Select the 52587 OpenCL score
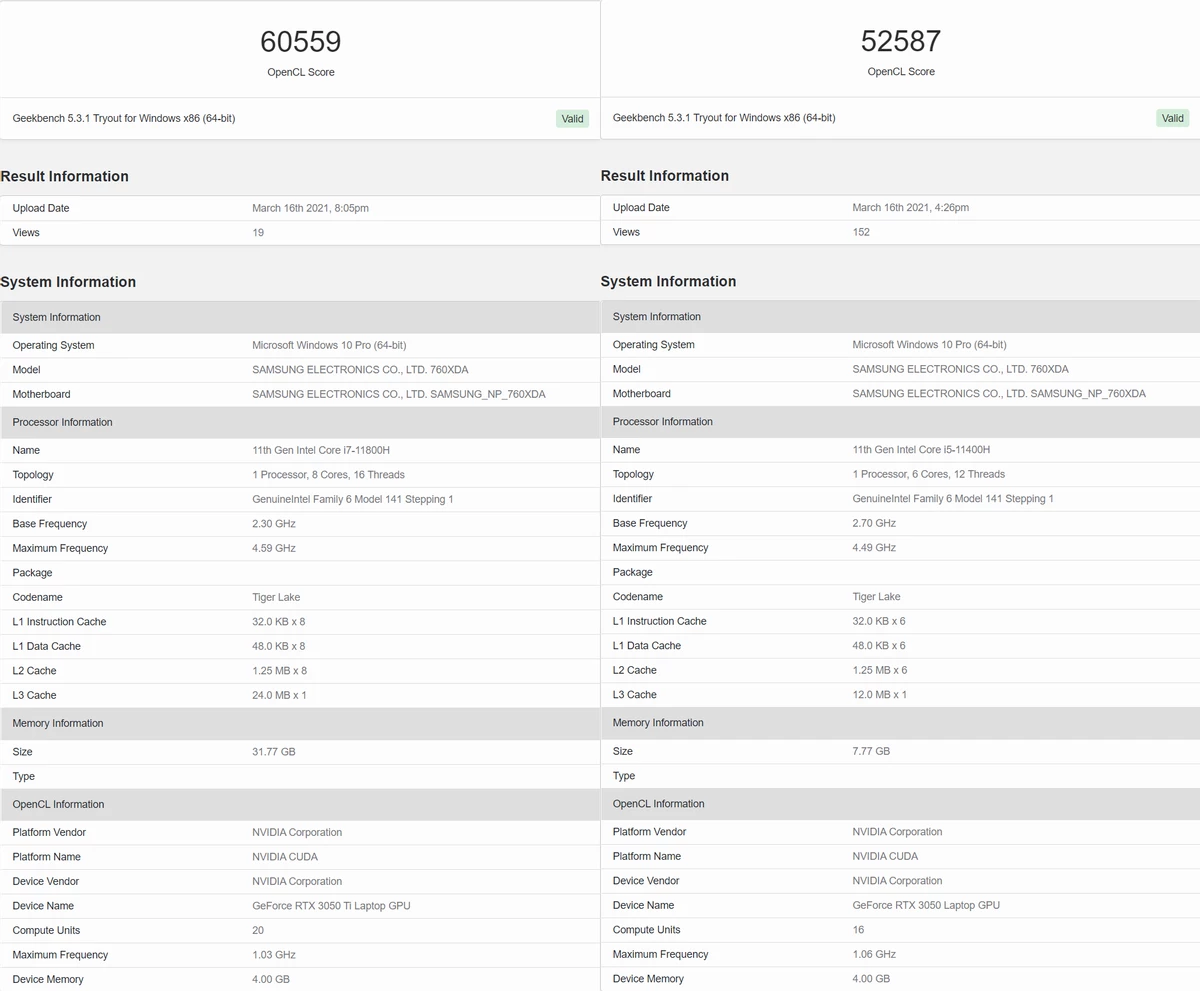 [900, 41]
